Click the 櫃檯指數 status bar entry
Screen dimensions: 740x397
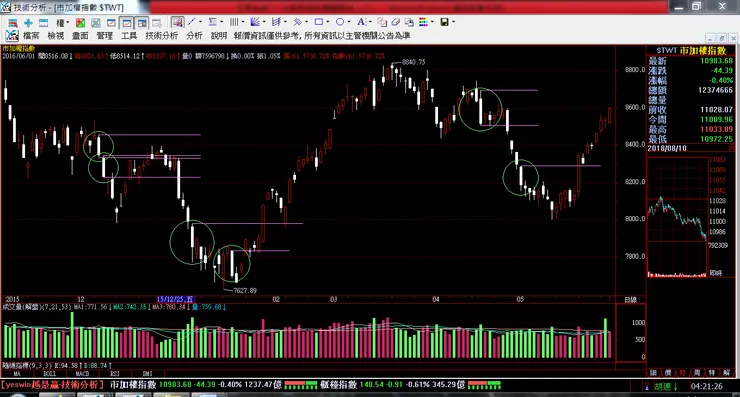[x=339, y=385]
